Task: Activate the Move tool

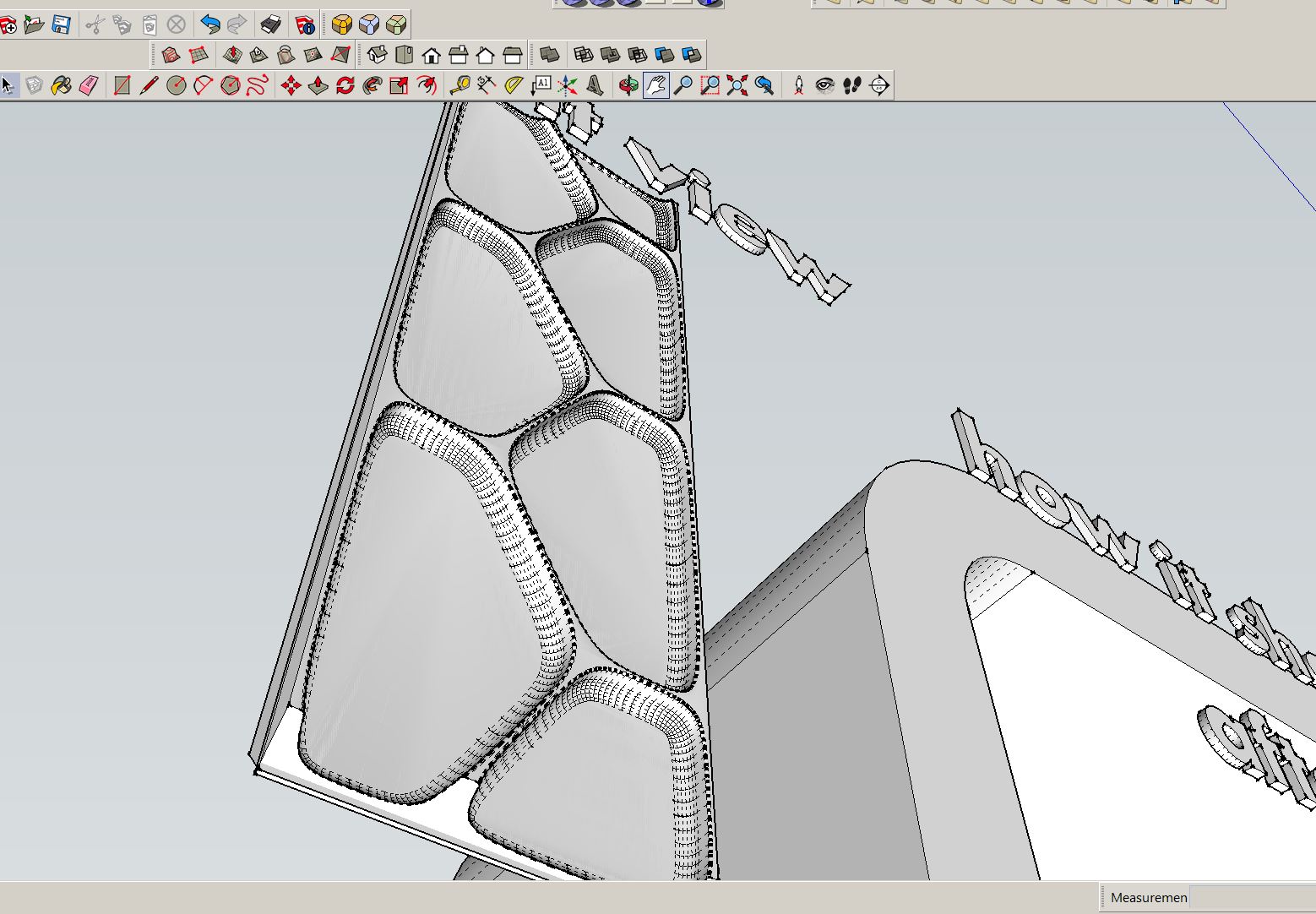Action: [291, 85]
